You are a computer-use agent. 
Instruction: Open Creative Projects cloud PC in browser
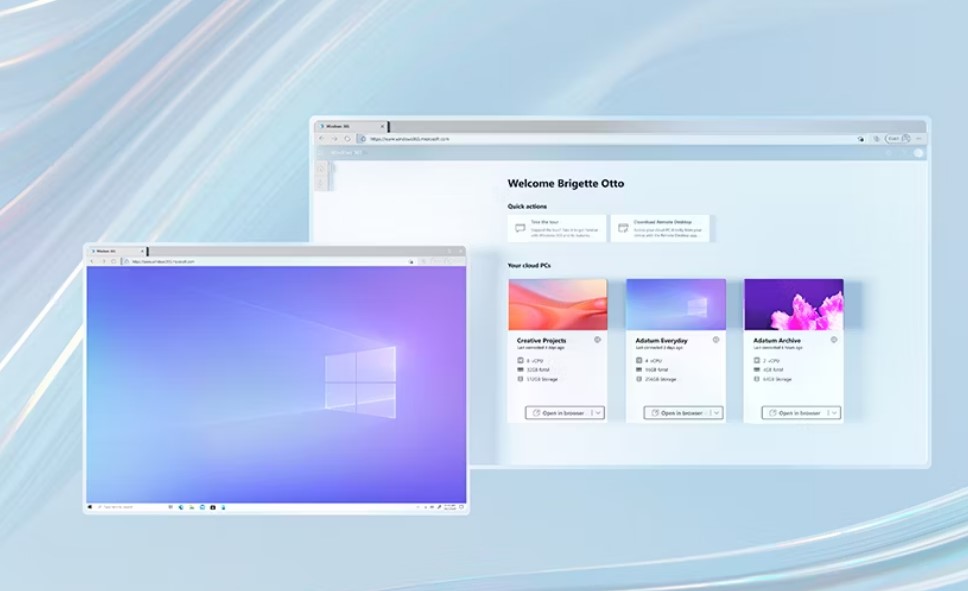tap(558, 412)
